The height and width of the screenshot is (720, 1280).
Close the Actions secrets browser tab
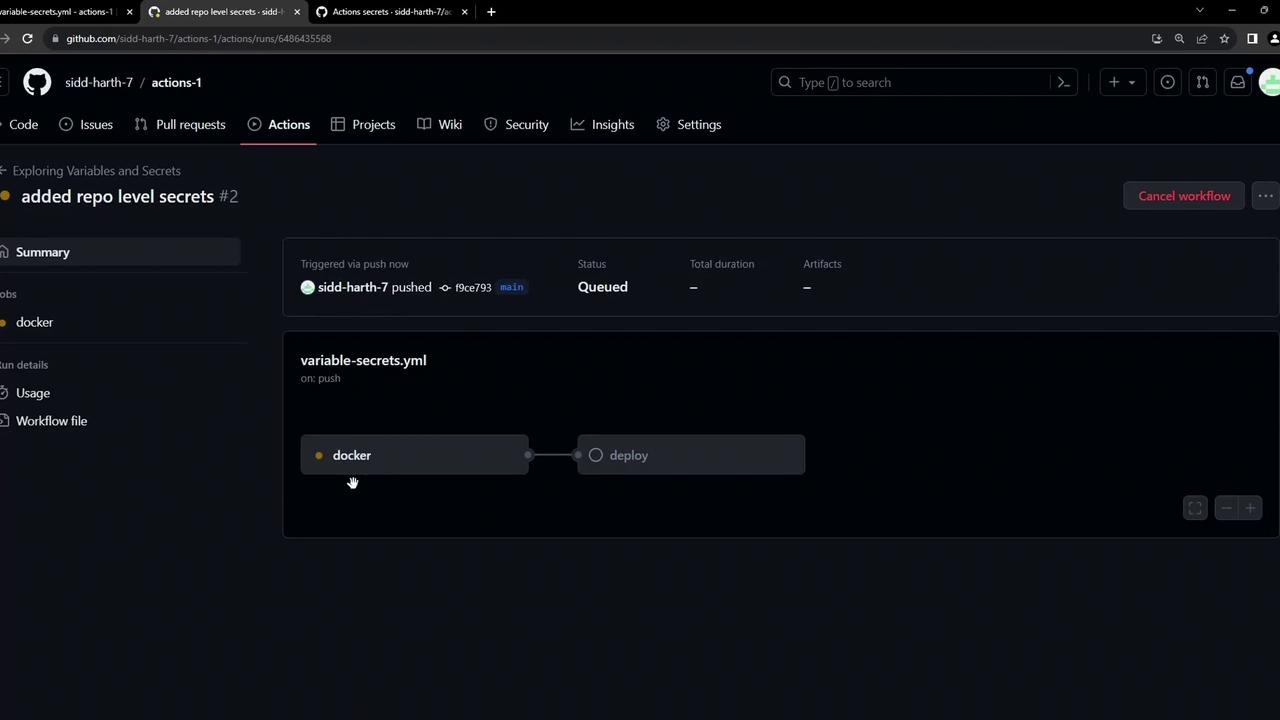click(464, 12)
